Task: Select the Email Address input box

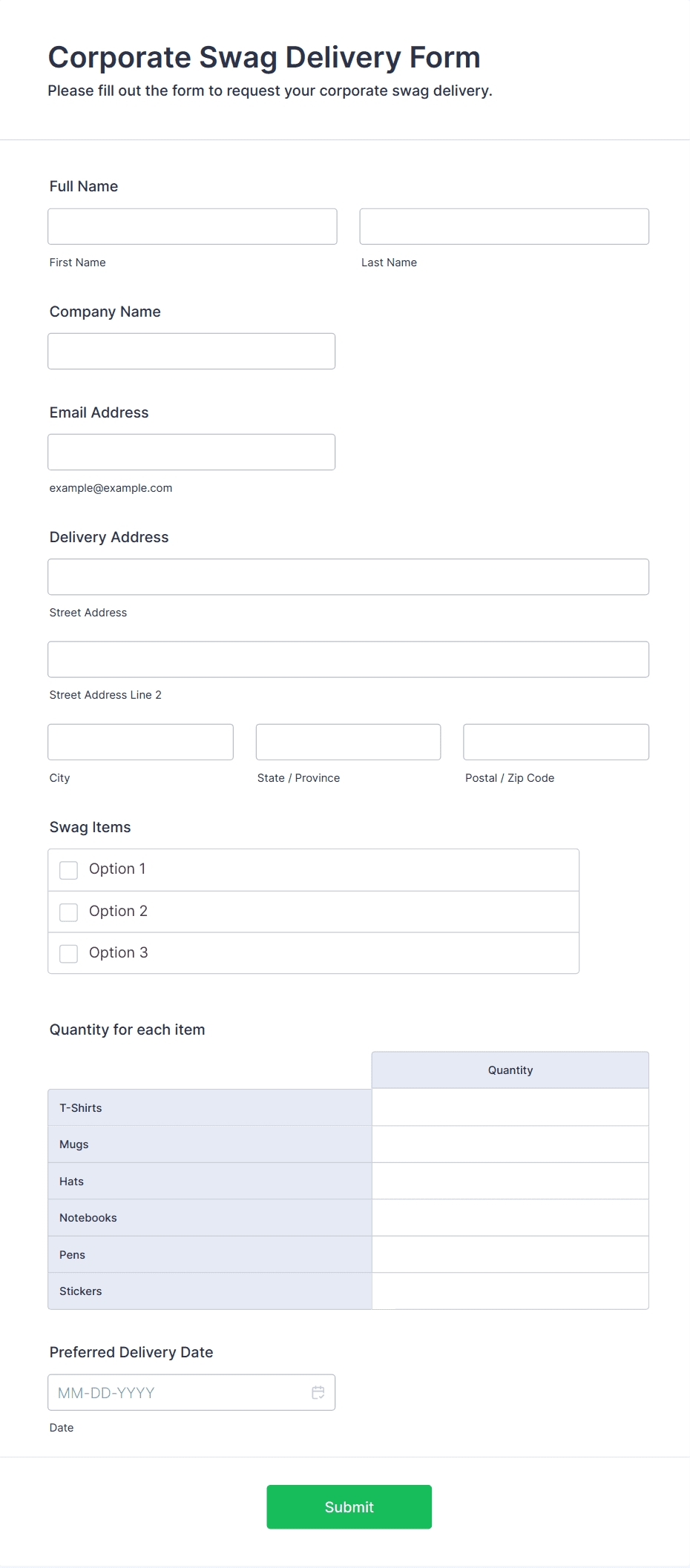Action: (191, 452)
